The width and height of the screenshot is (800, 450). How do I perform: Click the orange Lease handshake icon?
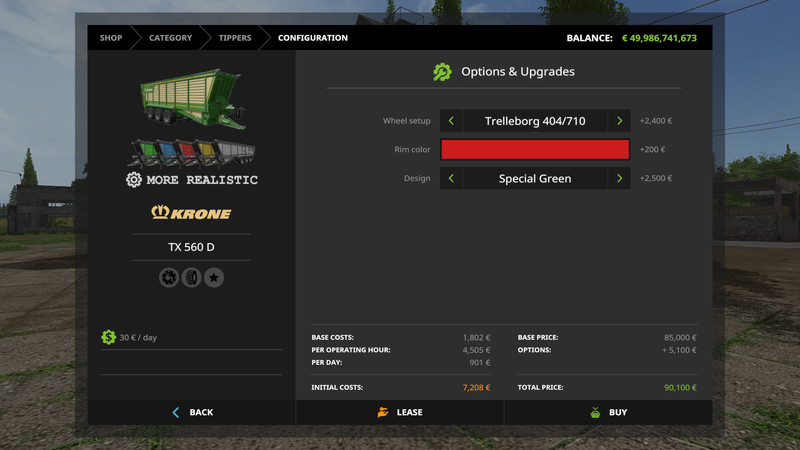(382, 412)
